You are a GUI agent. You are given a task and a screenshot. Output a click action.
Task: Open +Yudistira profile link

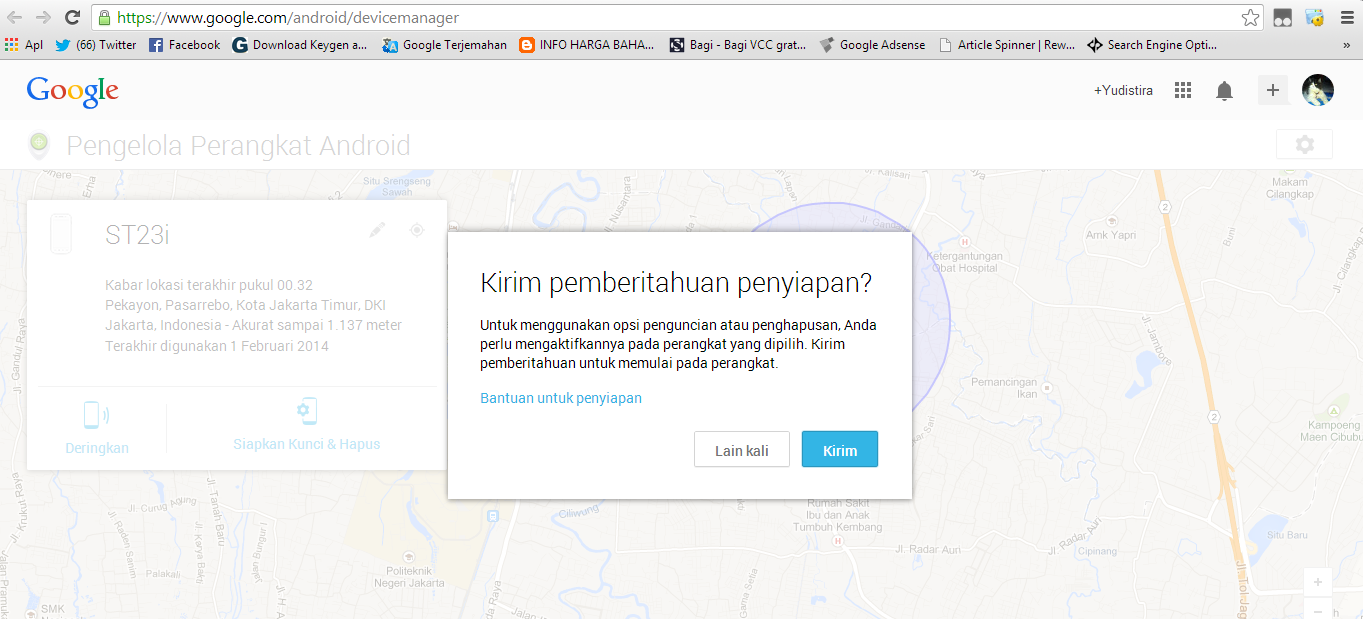(1123, 90)
